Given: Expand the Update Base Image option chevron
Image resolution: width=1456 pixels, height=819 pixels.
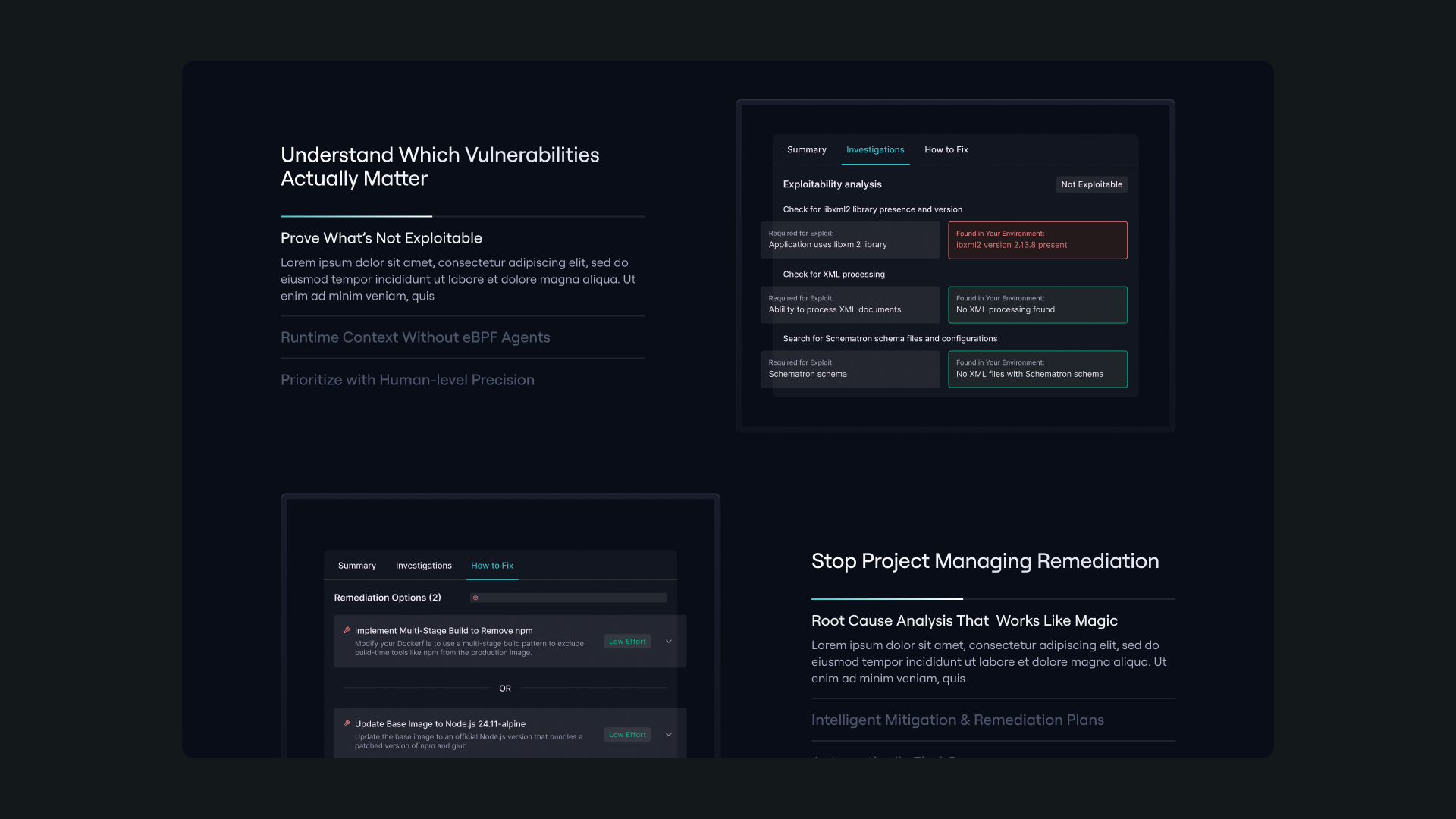Looking at the screenshot, I should tap(669, 735).
